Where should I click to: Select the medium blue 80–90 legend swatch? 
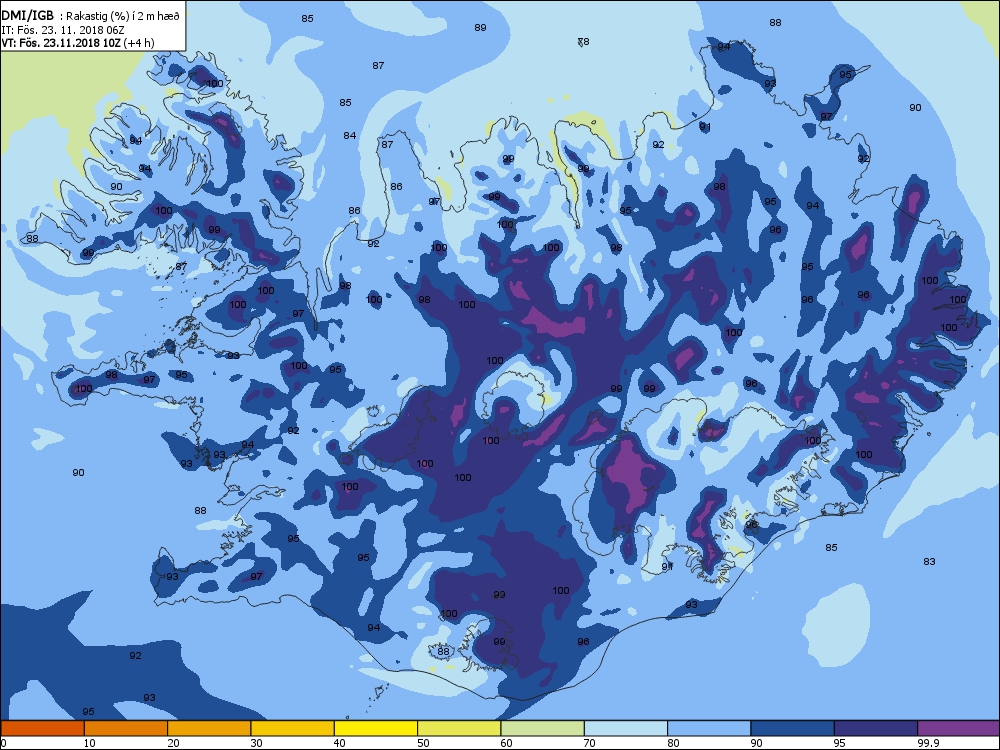[x=709, y=728]
